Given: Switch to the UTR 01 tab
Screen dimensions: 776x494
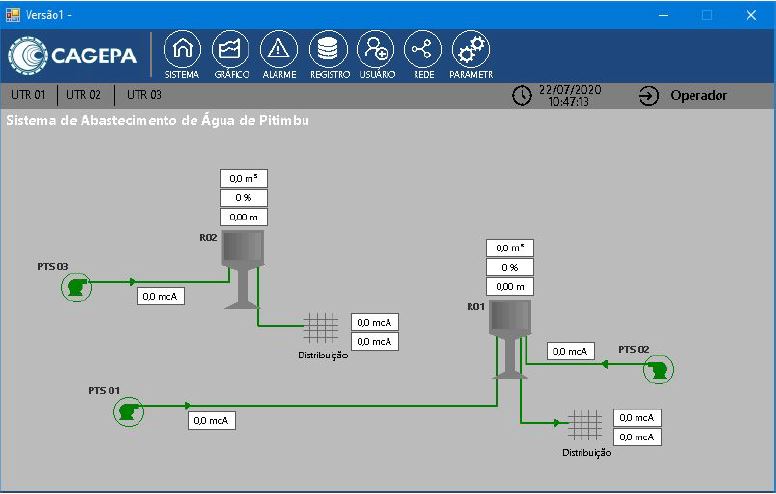Looking at the screenshot, I should click(x=28, y=96).
